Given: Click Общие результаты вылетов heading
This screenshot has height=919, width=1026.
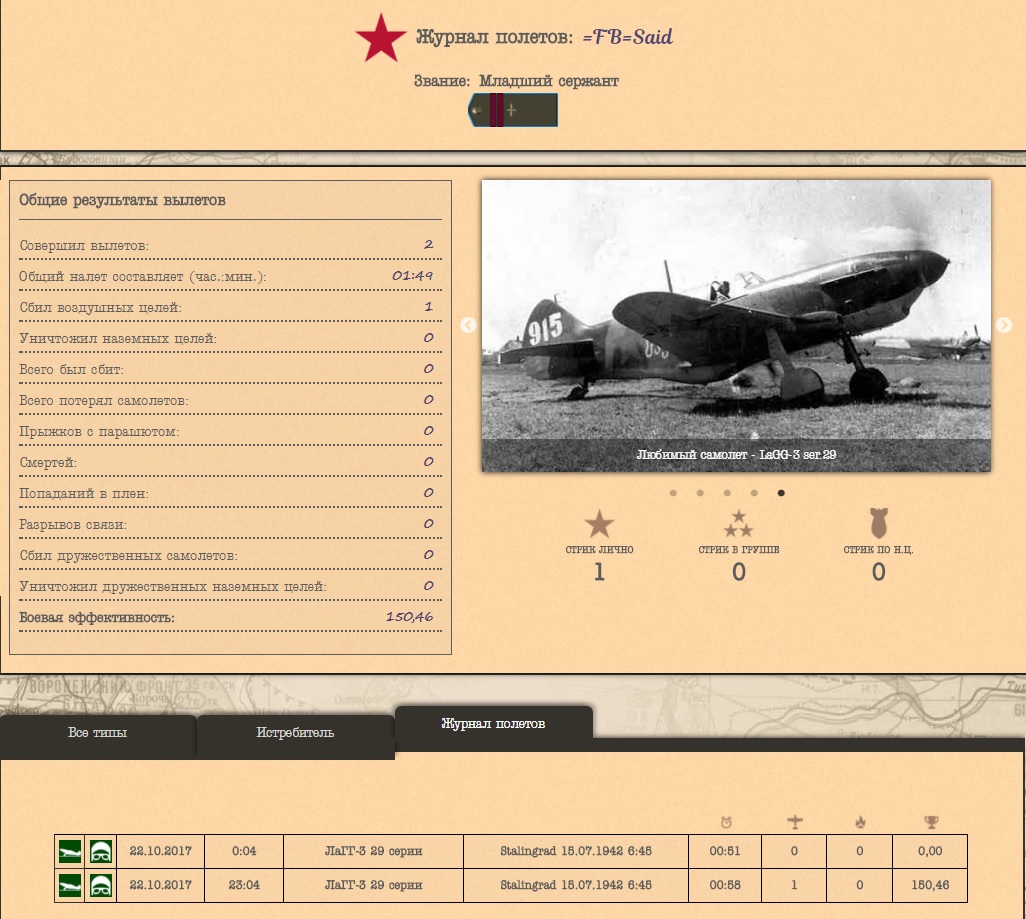Looking at the screenshot, I should coord(122,200).
